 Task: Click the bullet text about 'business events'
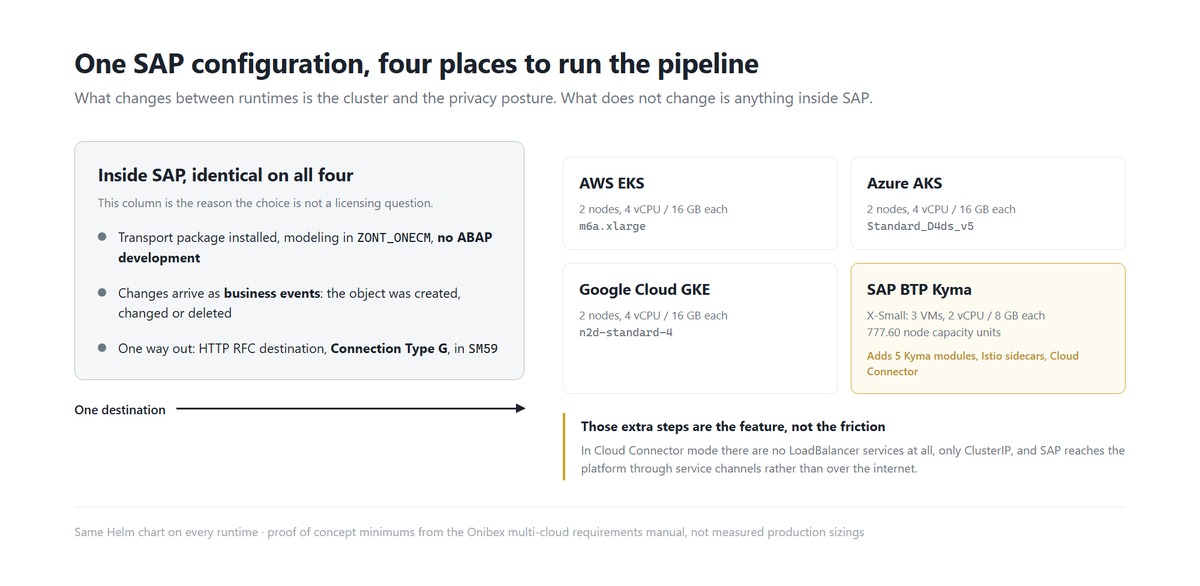click(289, 303)
